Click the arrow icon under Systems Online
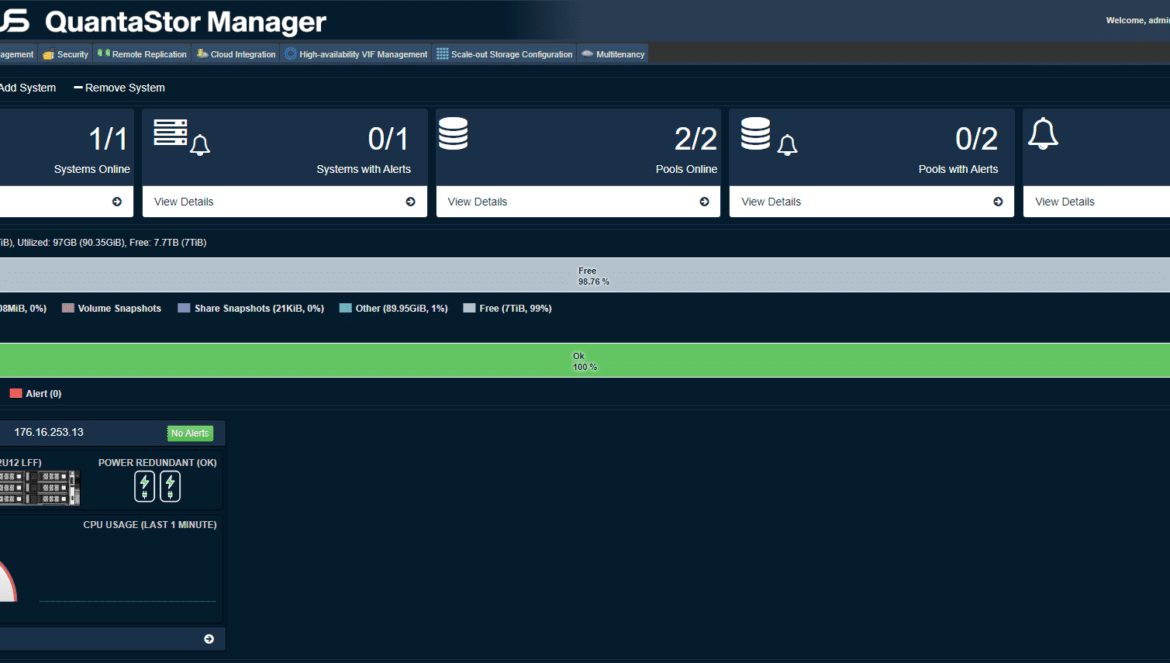 [117, 201]
